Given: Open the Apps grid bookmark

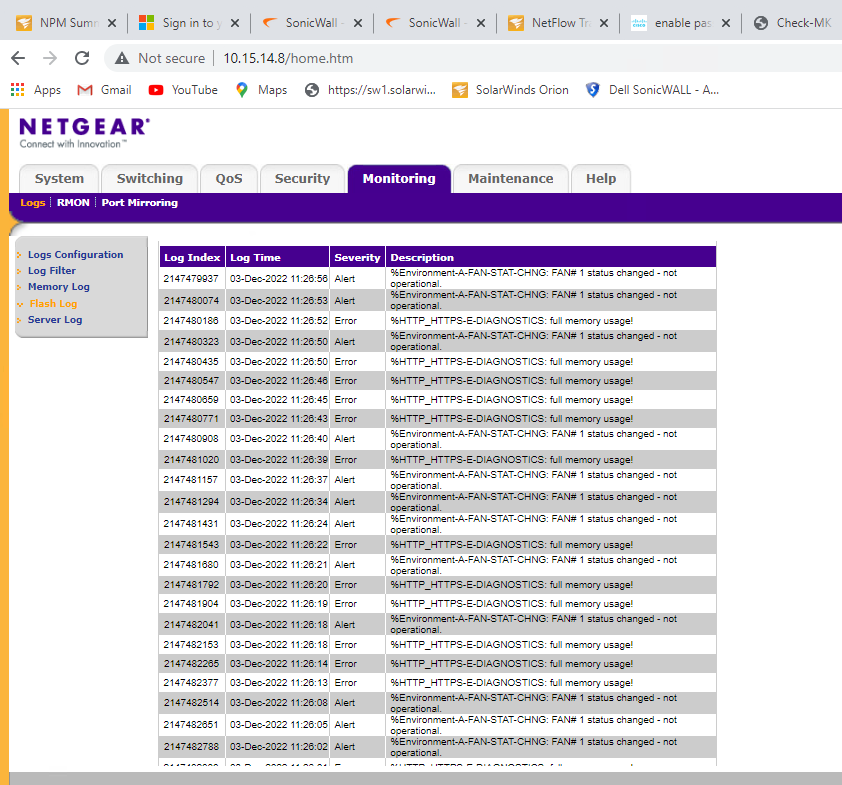Looking at the screenshot, I should [36, 90].
